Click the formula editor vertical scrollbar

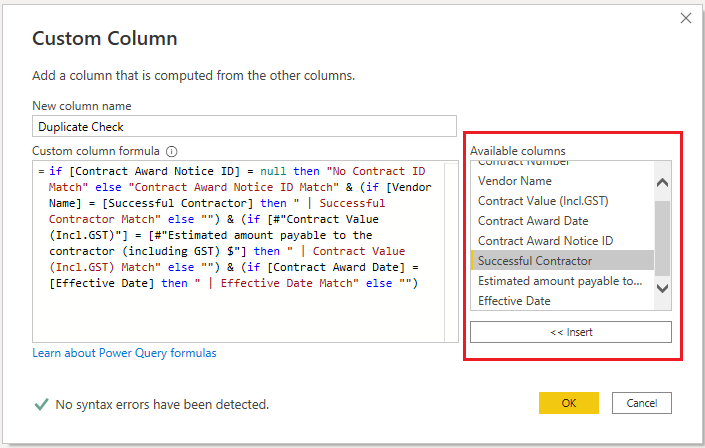coord(451,251)
